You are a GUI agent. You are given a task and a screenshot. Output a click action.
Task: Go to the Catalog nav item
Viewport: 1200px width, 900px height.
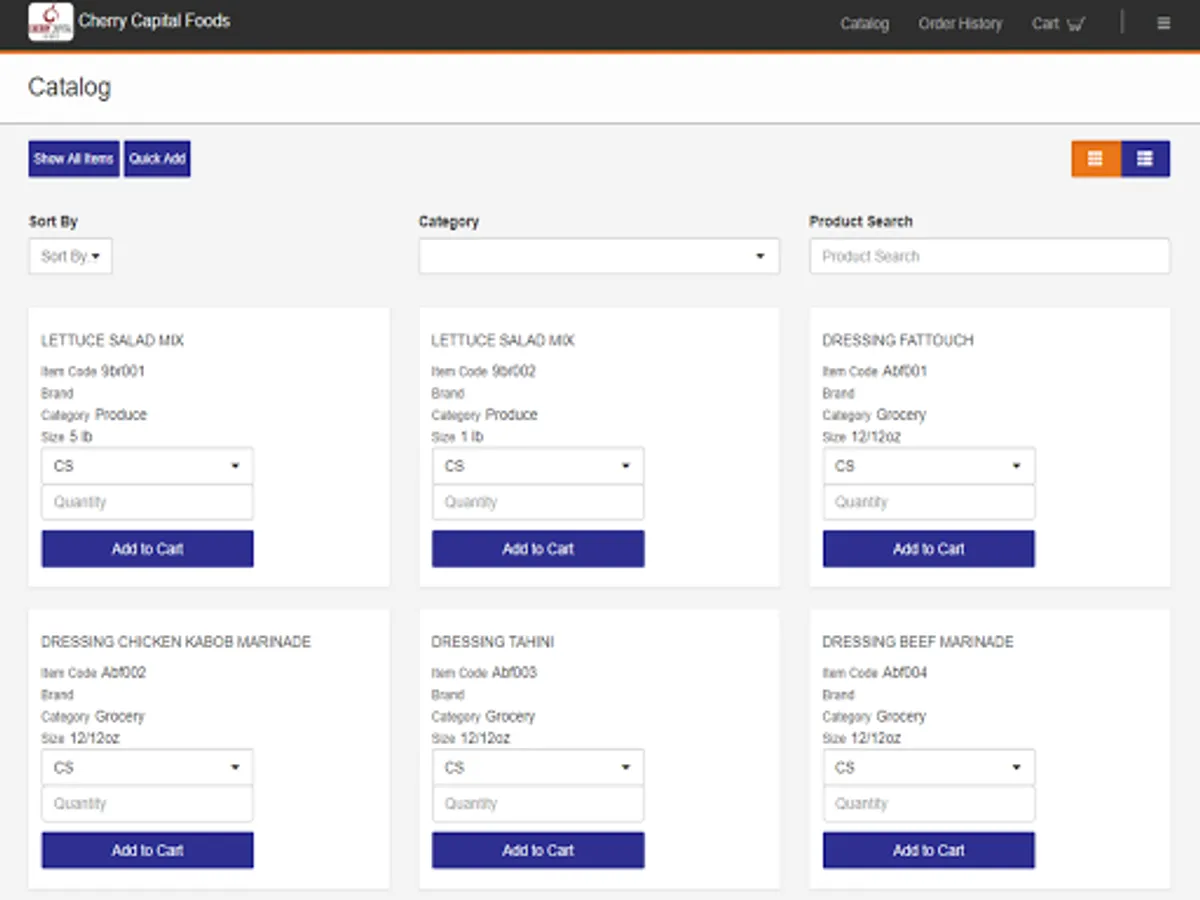click(x=864, y=23)
